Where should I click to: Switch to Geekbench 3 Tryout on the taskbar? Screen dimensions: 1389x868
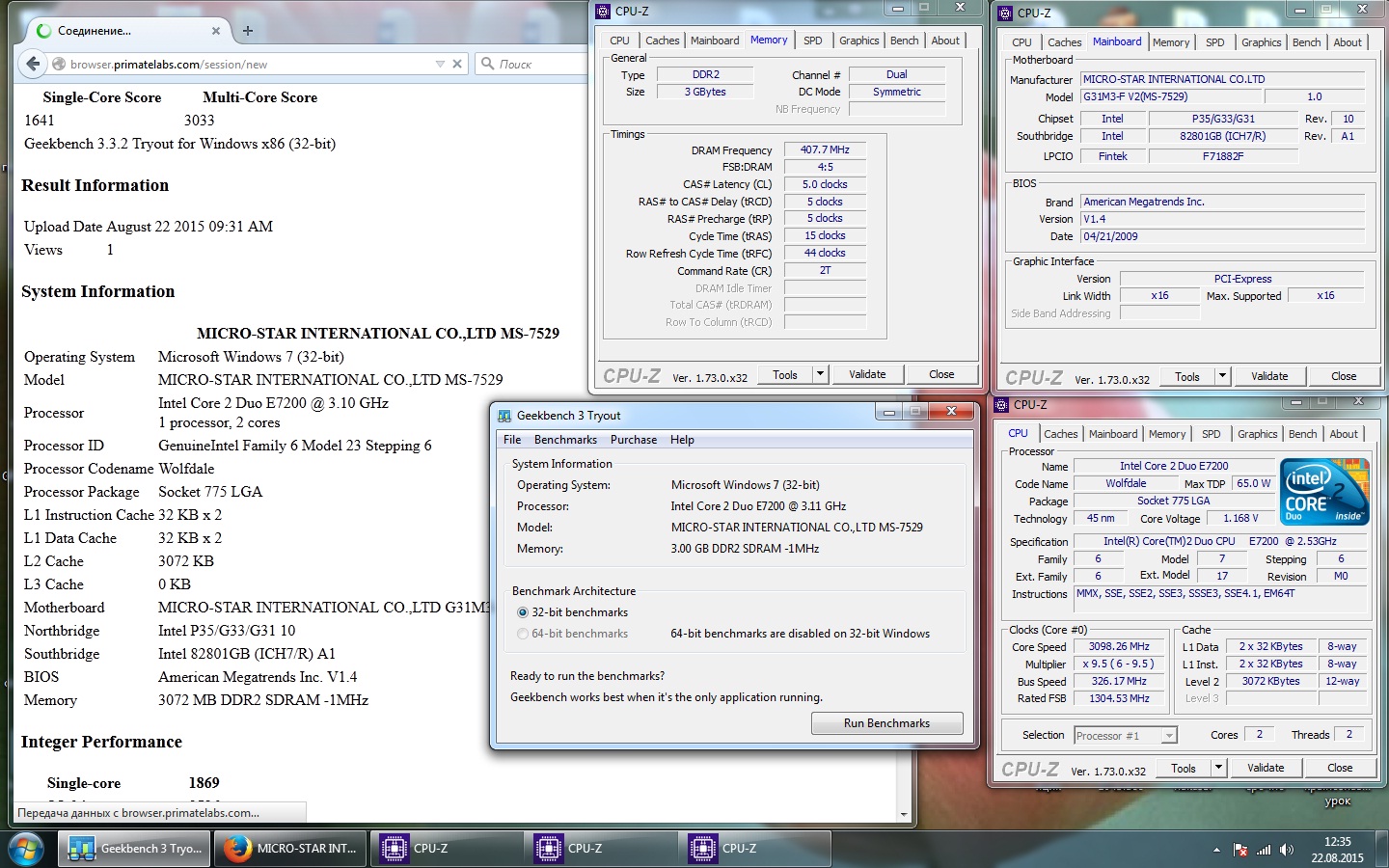click(135, 849)
